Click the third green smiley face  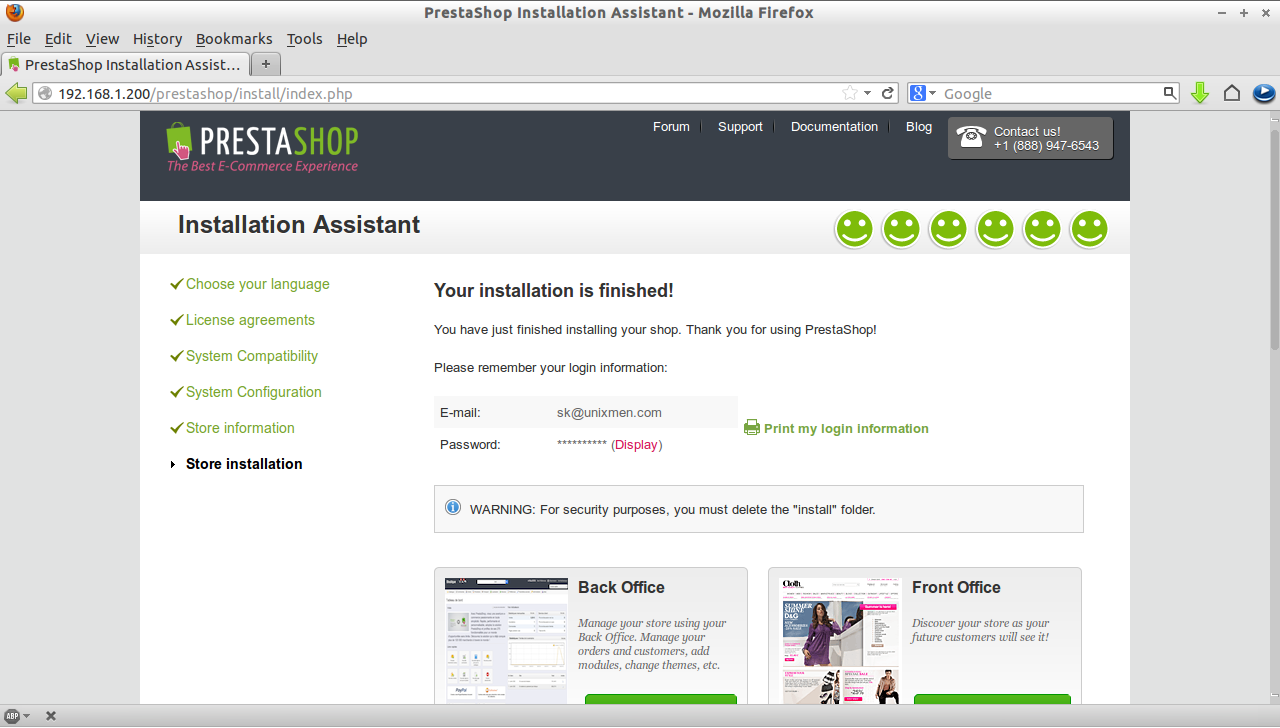[x=948, y=229]
